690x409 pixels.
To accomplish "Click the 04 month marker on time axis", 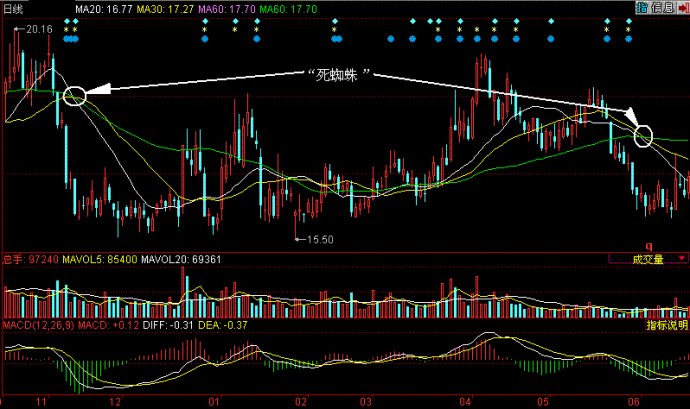I will (465, 402).
